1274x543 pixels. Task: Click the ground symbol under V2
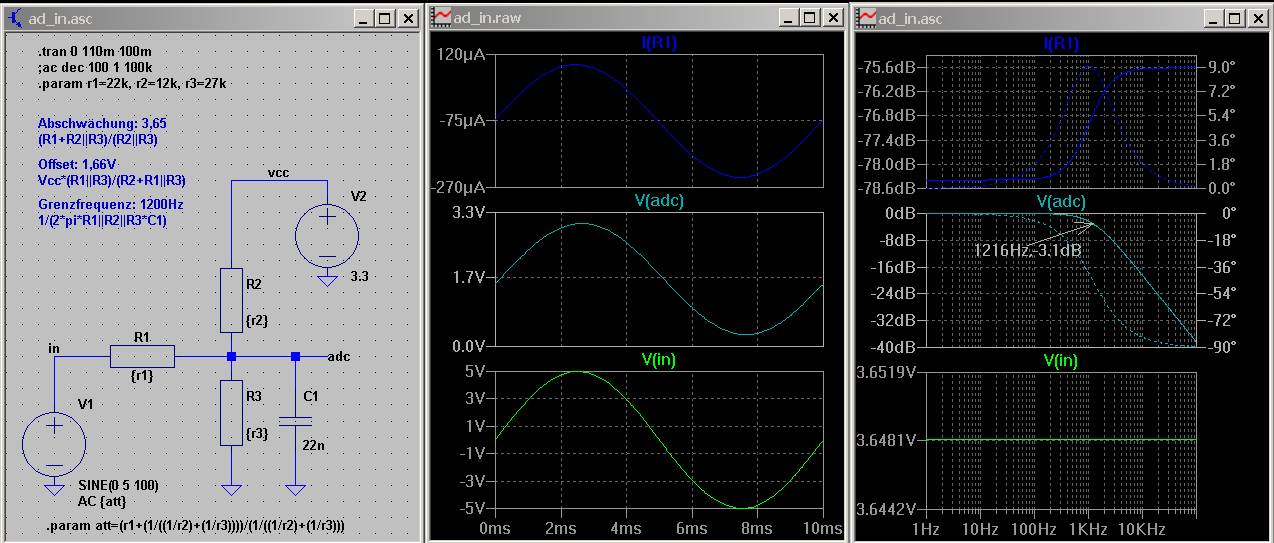(327, 282)
